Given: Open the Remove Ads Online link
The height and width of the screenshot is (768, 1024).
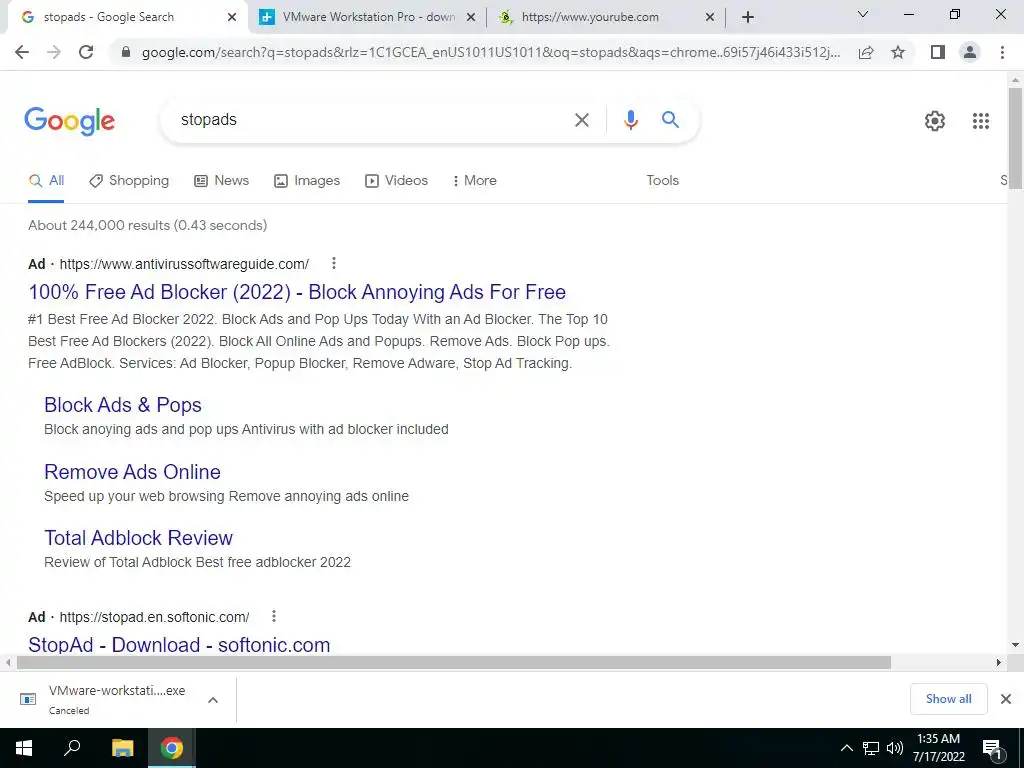Looking at the screenshot, I should click(133, 472).
